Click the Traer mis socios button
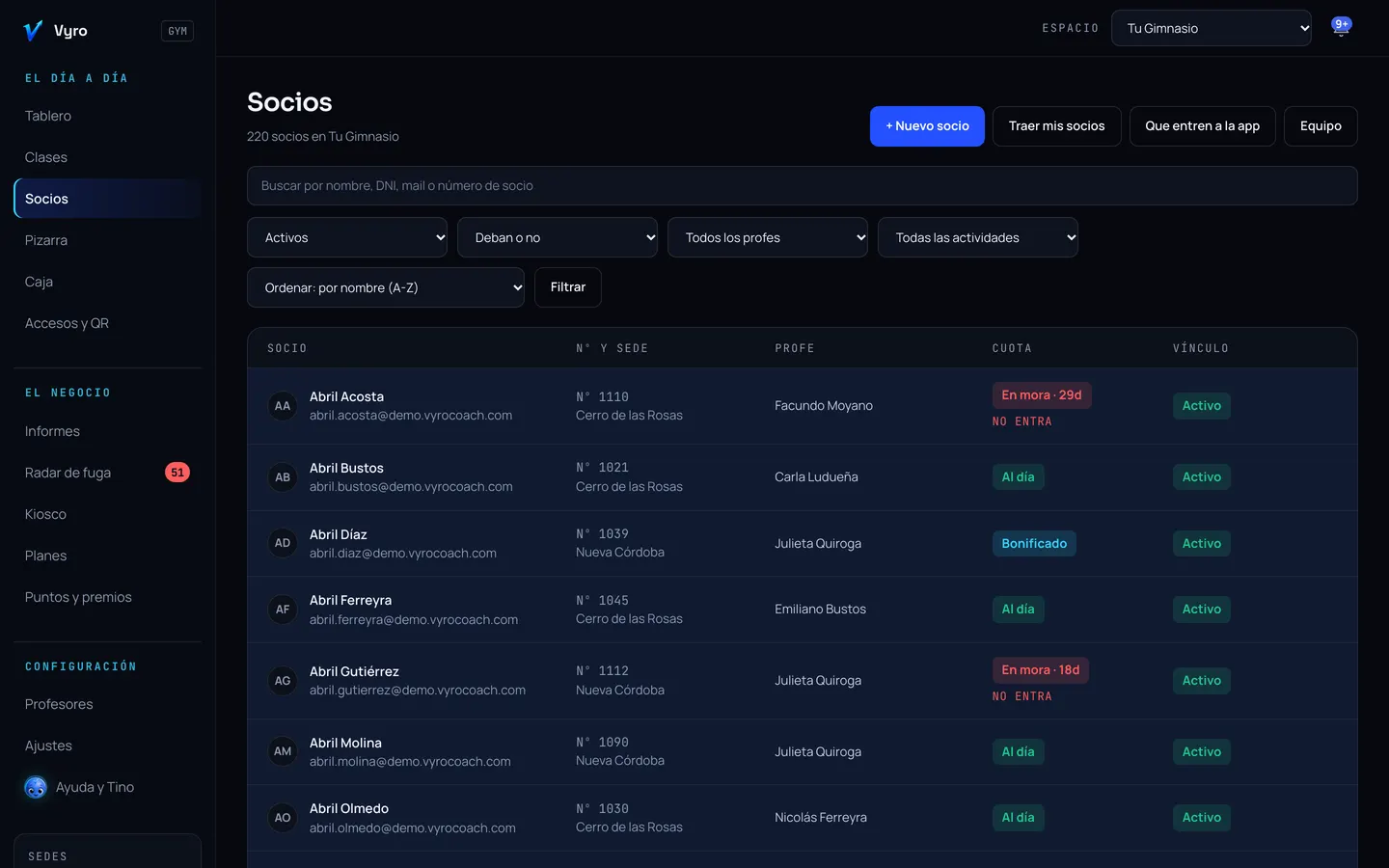The image size is (1389, 868). (1057, 126)
